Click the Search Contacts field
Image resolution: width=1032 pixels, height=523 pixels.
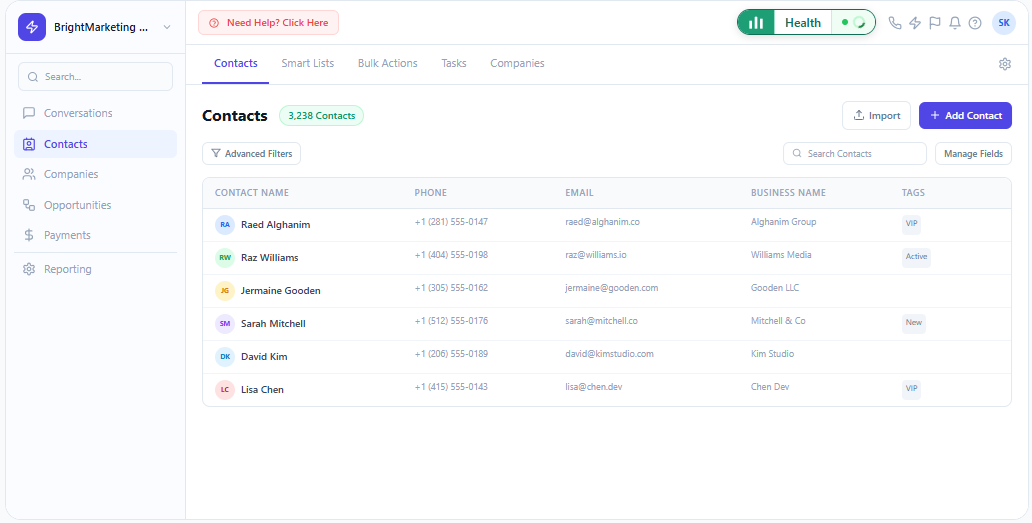(854, 153)
